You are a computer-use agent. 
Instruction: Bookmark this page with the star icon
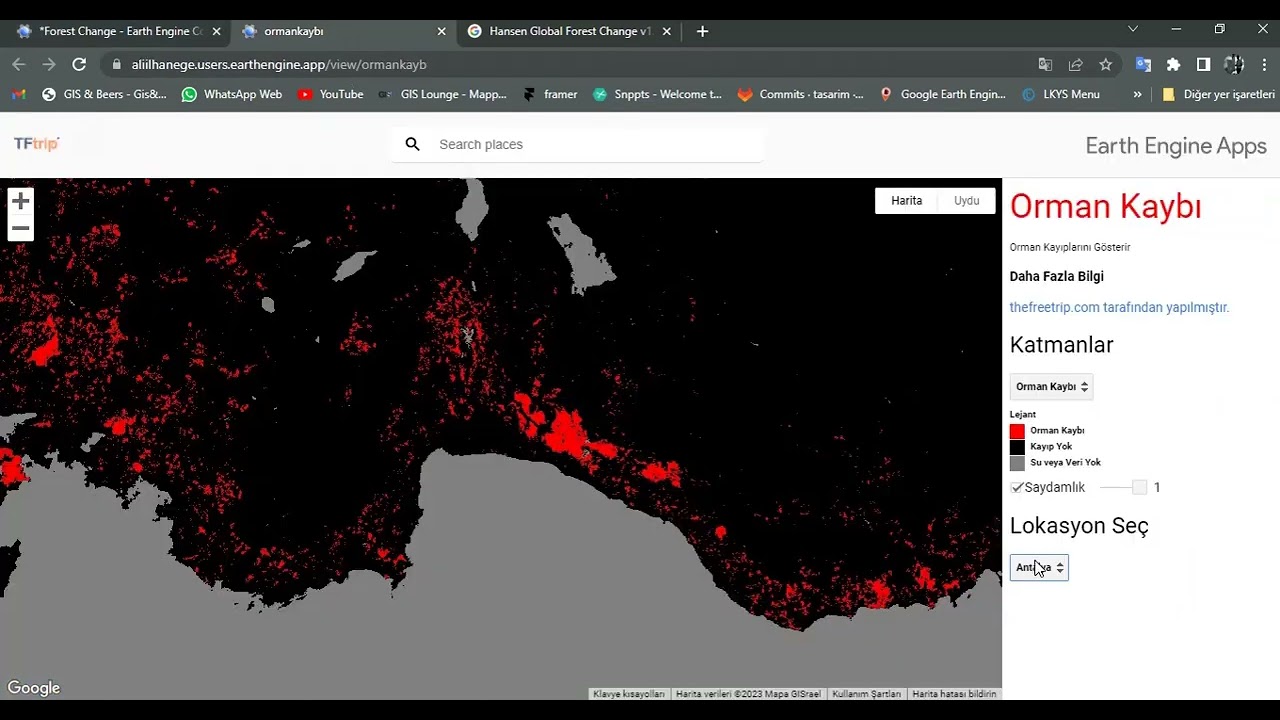1105,64
